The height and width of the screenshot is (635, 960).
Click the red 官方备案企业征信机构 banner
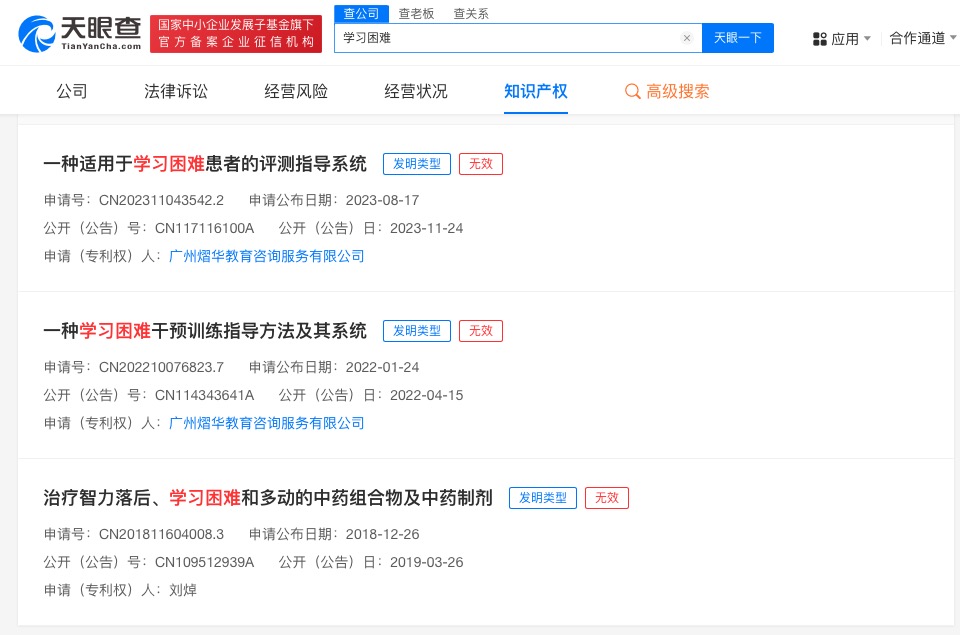pos(236,34)
